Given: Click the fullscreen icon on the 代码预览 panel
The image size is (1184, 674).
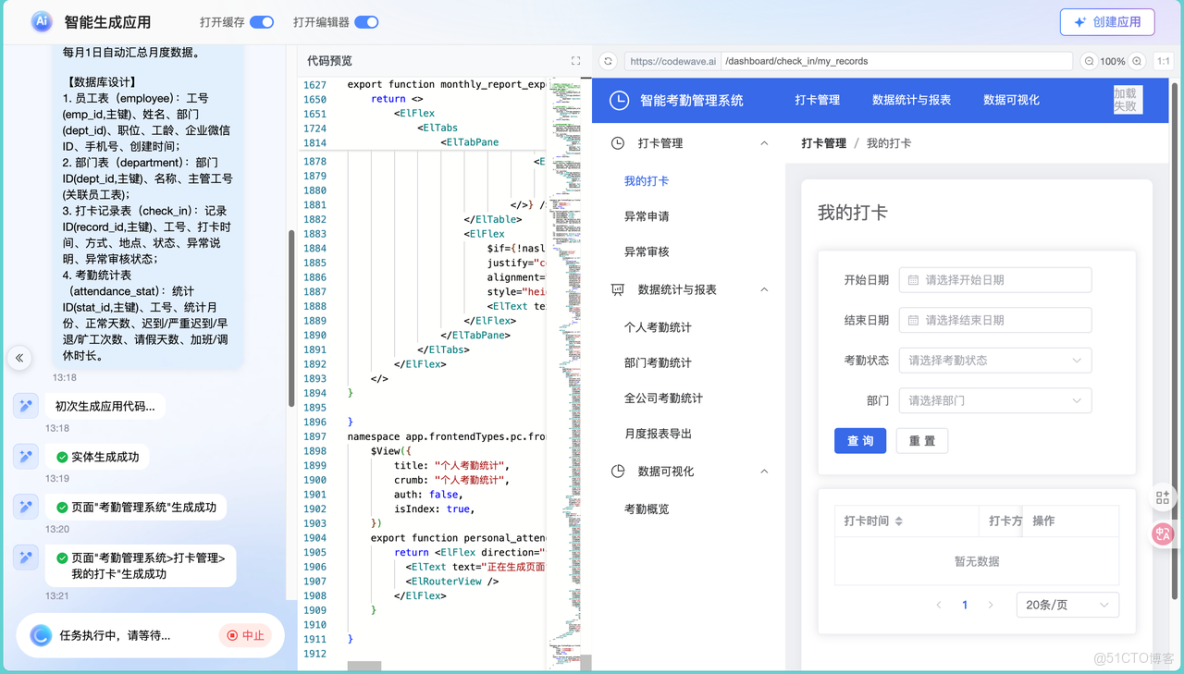Looking at the screenshot, I should (576, 60).
